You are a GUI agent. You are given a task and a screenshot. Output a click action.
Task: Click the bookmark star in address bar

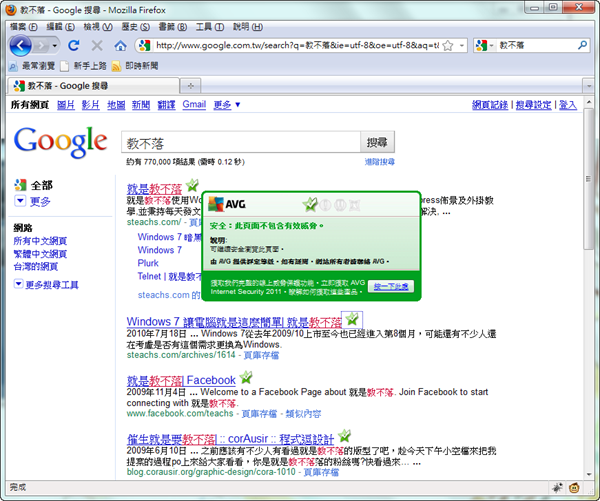pyautogui.click(x=447, y=46)
